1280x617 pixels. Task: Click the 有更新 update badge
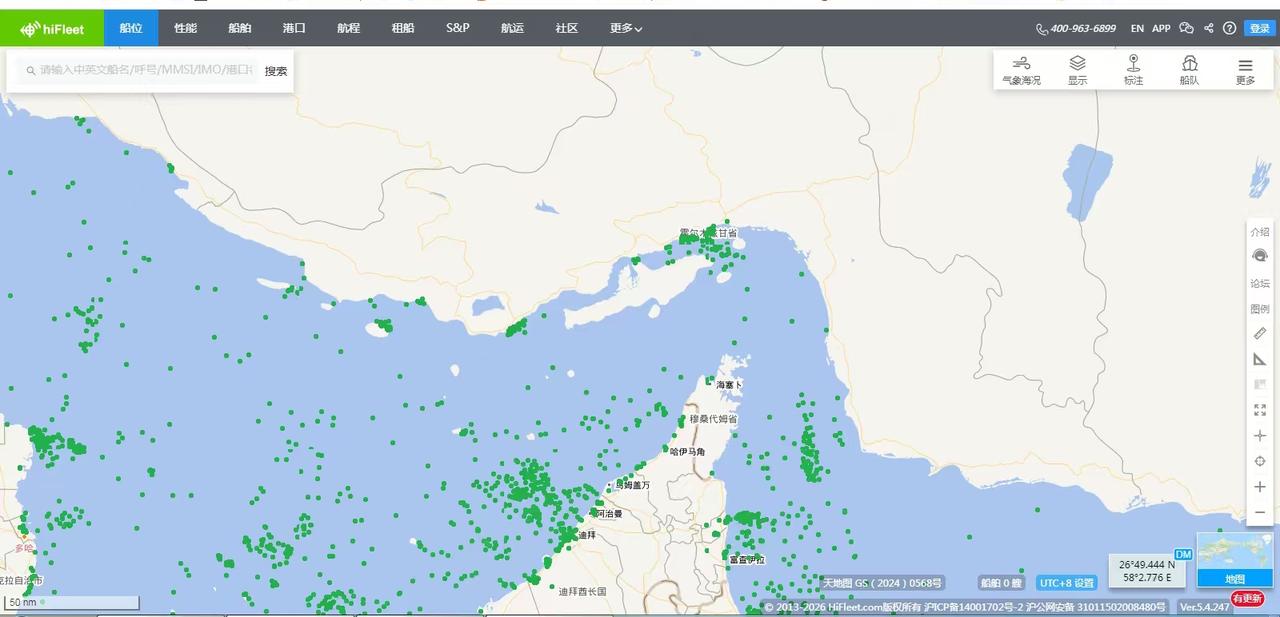pyautogui.click(x=1247, y=599)
